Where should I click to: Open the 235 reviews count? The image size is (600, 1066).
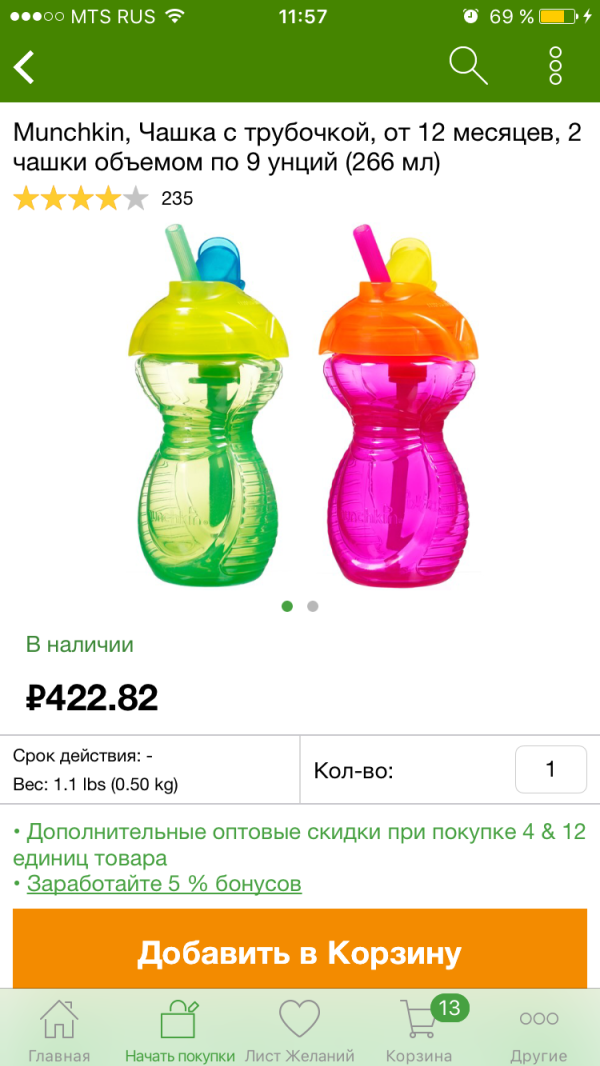pyautogui.click(x=177, y=199)
